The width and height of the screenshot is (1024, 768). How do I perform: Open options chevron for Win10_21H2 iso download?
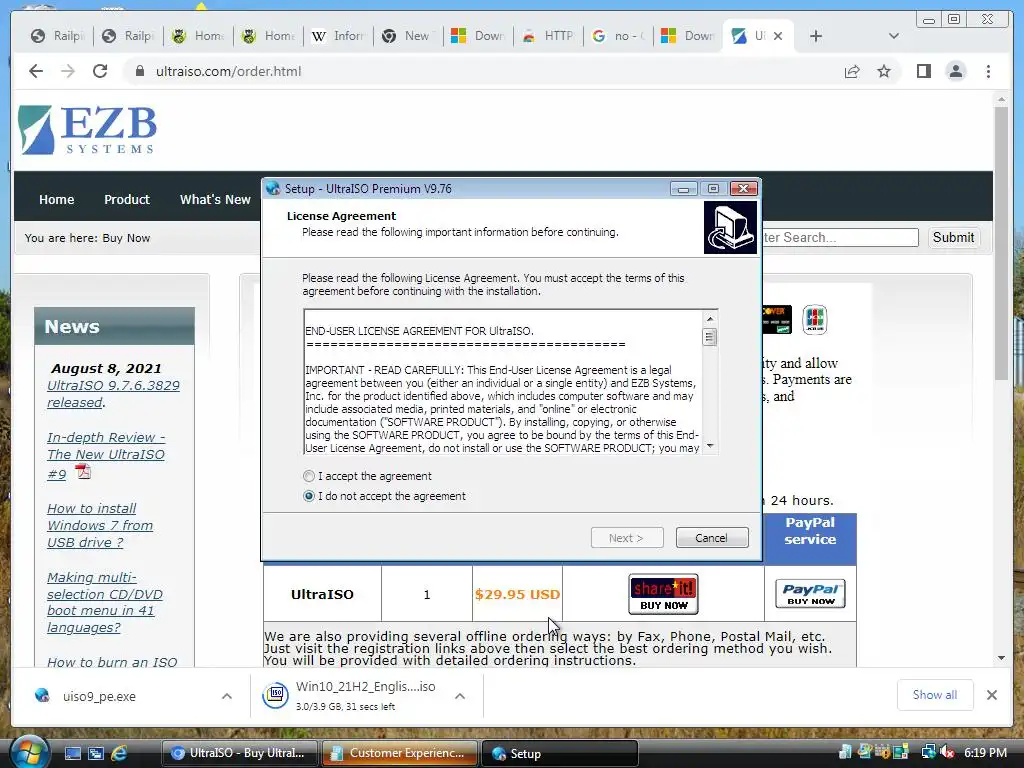point(460,696)
